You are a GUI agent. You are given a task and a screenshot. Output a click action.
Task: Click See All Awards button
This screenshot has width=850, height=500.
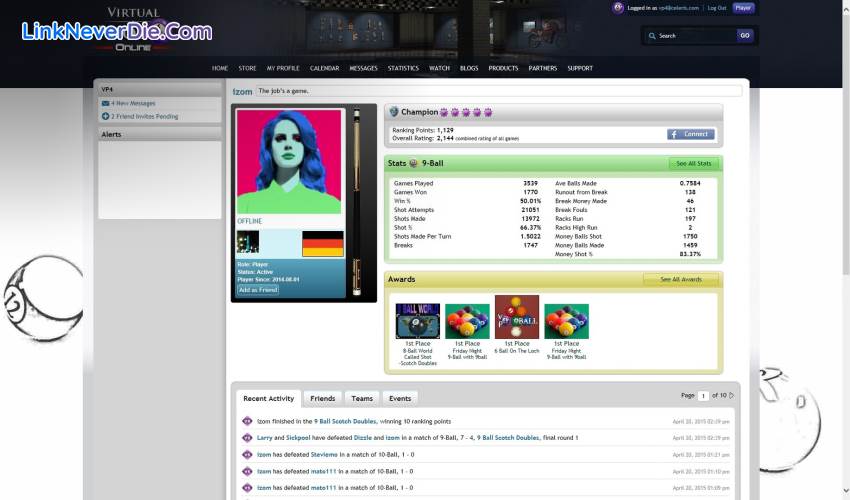click(681, 279)
